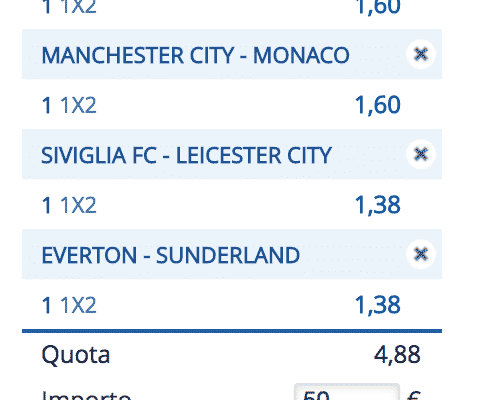Click the Quota label
478x400 pixels.
click(x=76, y=355)
